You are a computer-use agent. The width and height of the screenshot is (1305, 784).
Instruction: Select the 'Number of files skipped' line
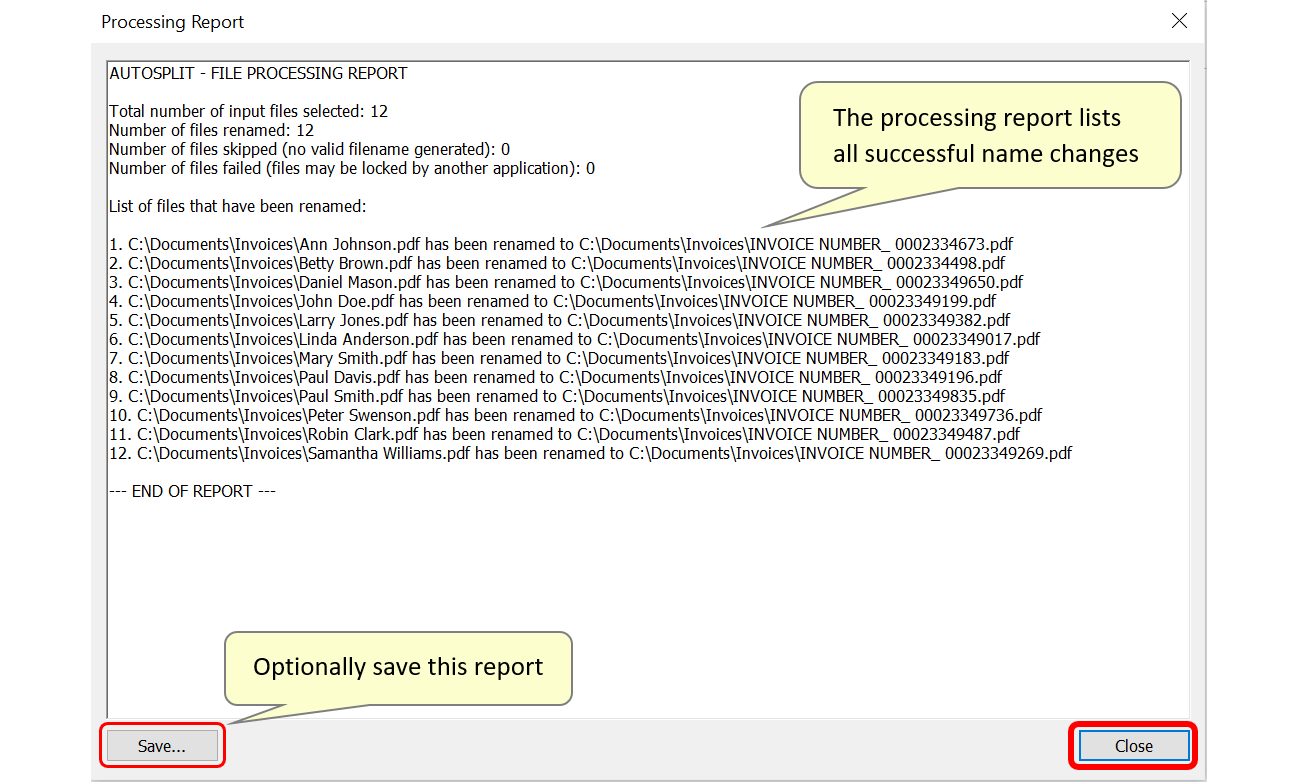[309, 149]
